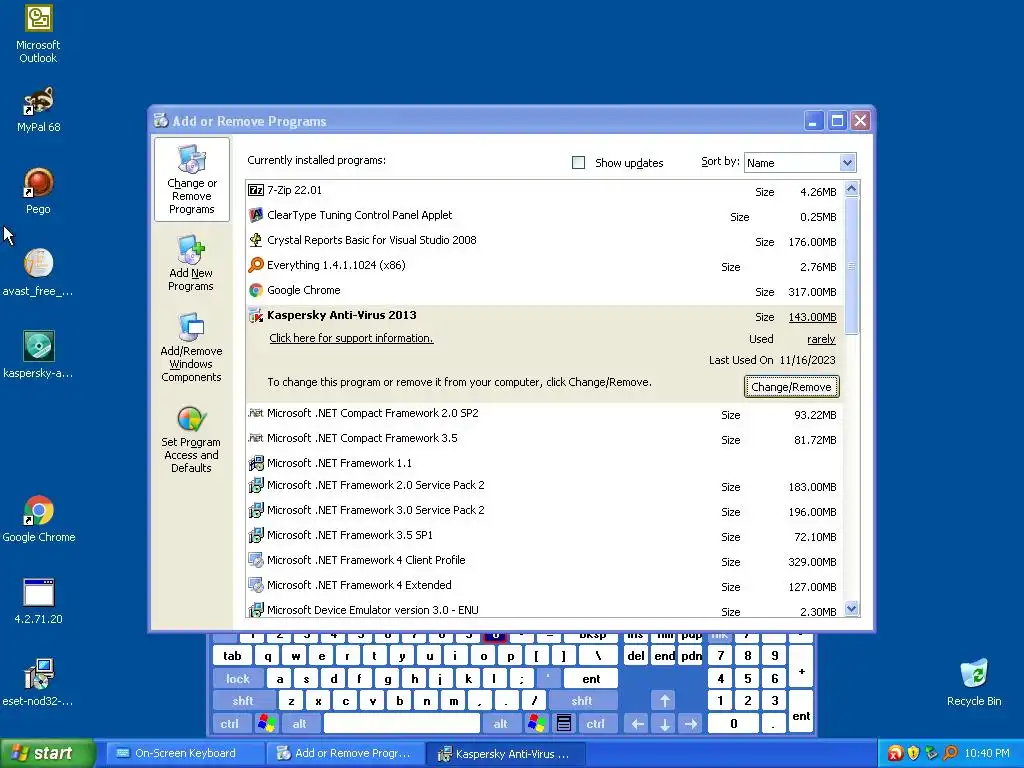Switch to Add or Remove Programs taskbar button
Screen dimensions: 1024x768
coord(345,753)
